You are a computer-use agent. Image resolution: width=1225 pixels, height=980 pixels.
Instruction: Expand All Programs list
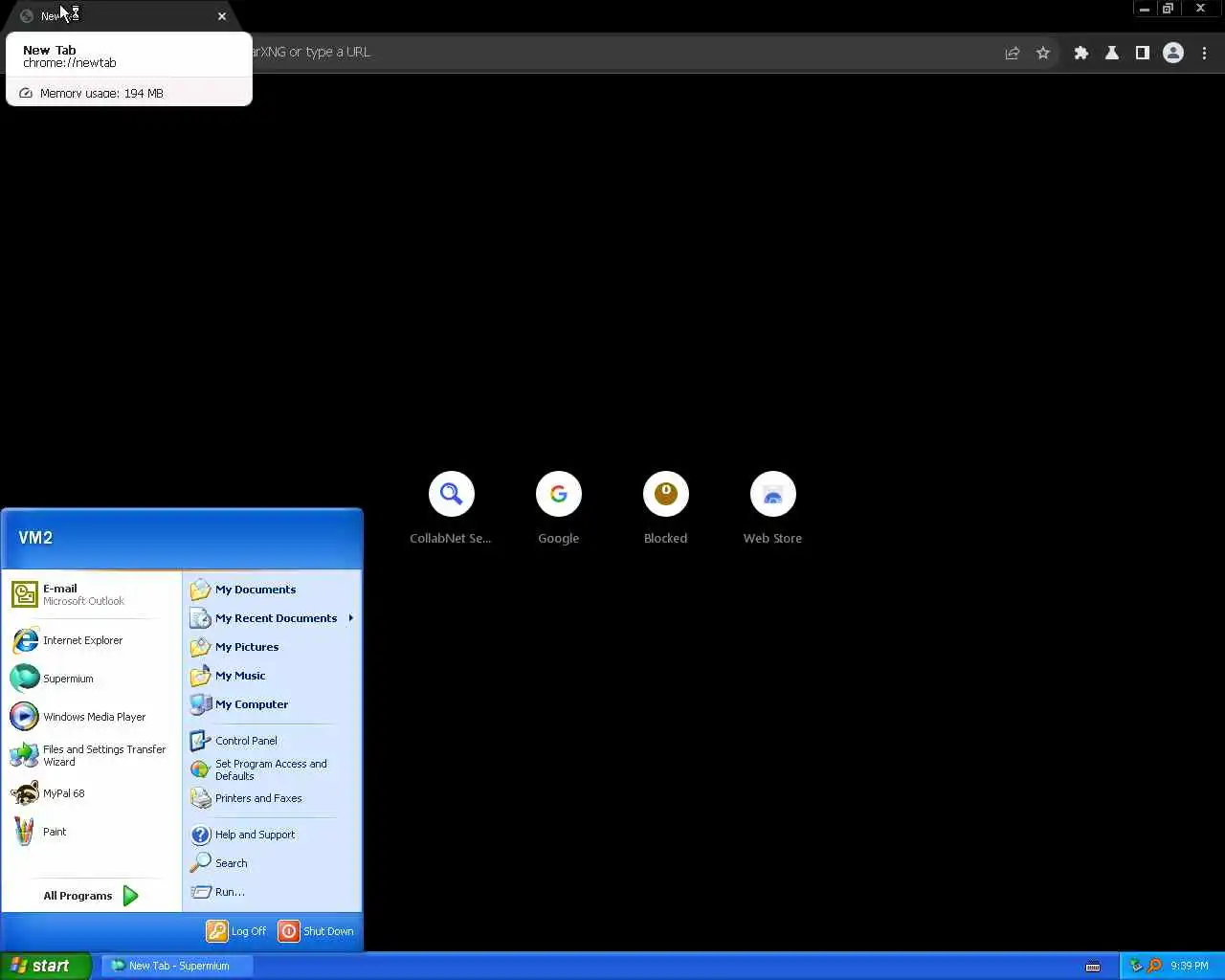click(91, 896)
